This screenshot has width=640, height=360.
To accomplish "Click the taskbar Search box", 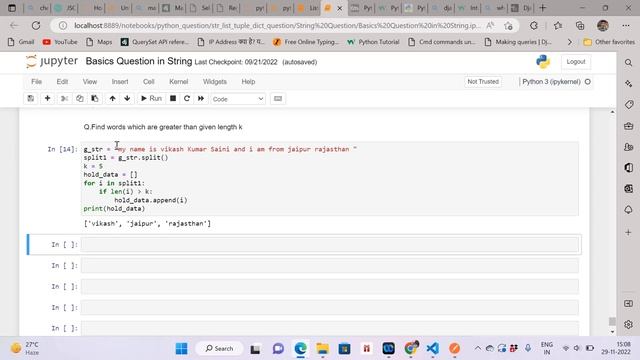I will (220, 349).
